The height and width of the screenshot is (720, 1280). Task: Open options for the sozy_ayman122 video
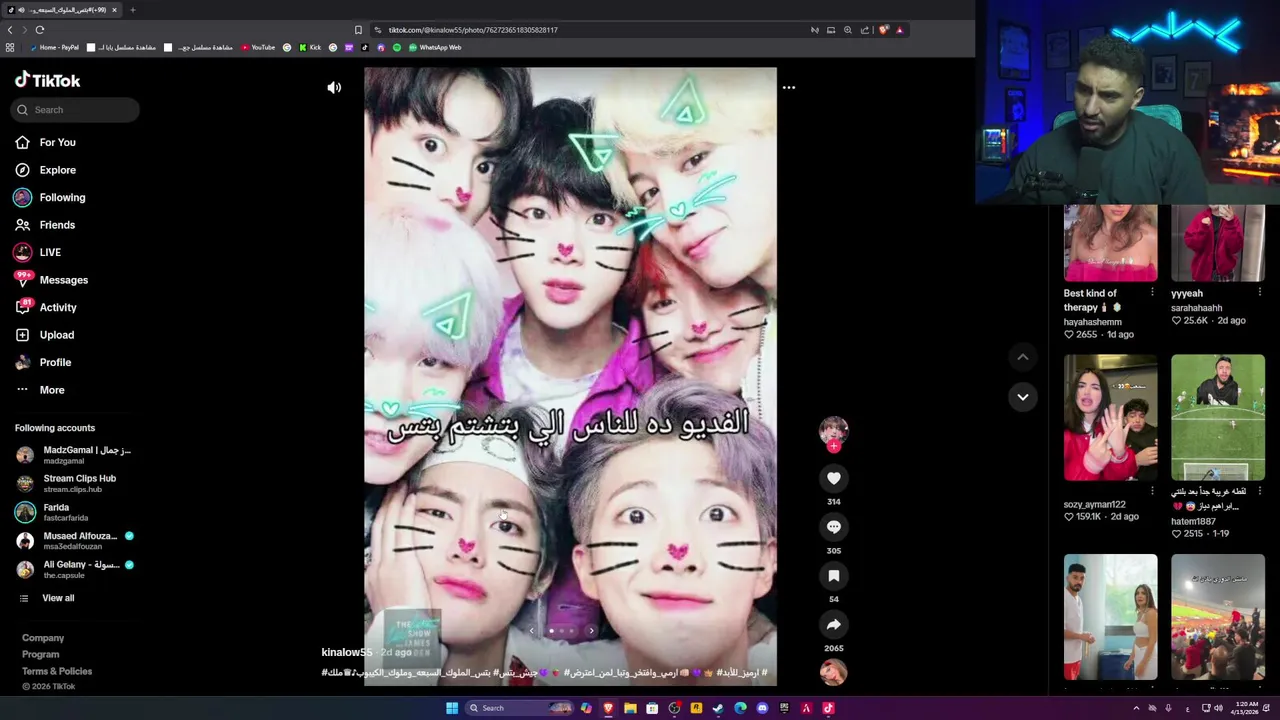tap(1152, 491)
